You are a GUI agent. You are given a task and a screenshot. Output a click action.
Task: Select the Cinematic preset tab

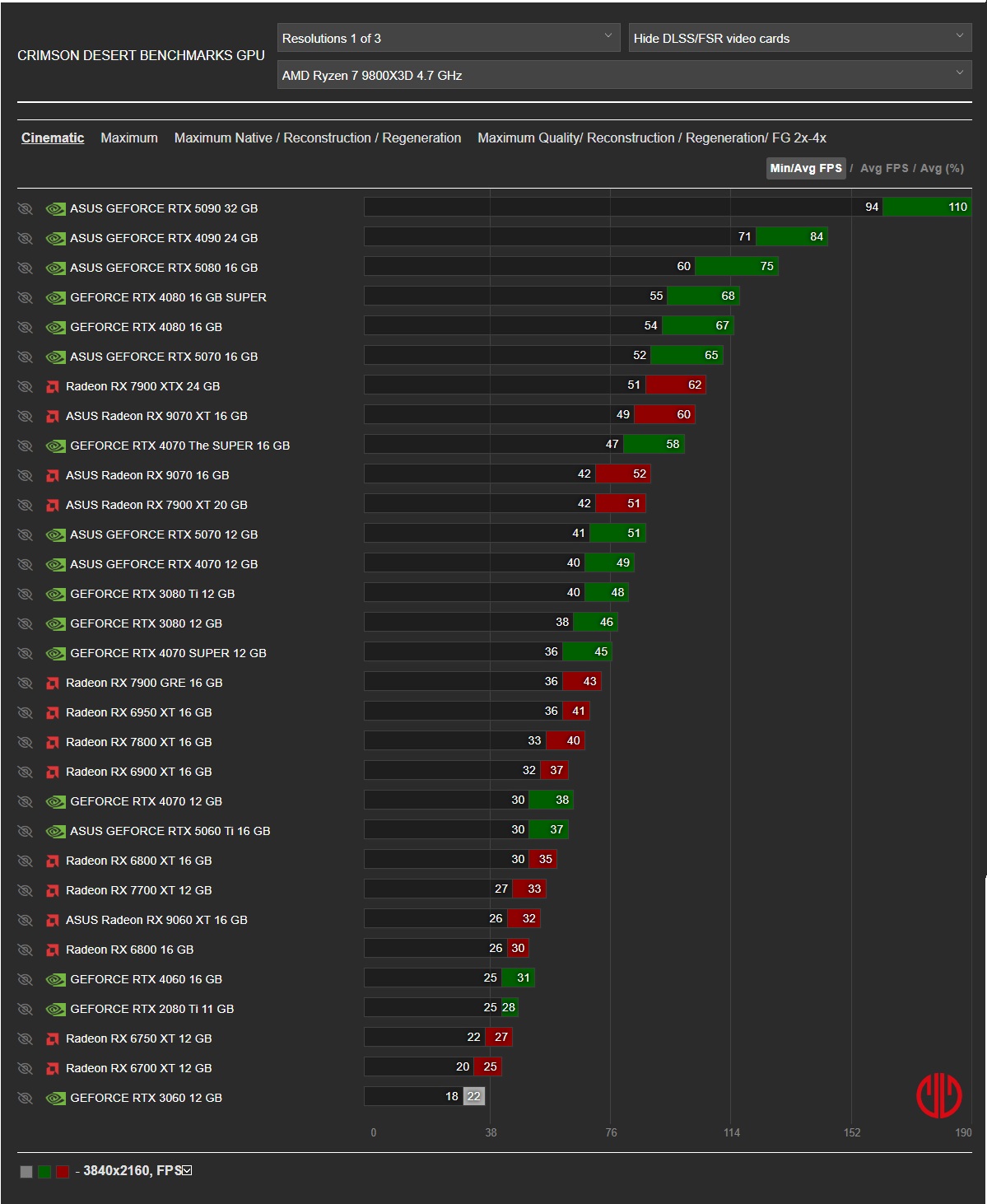click(x=53, y=138)
